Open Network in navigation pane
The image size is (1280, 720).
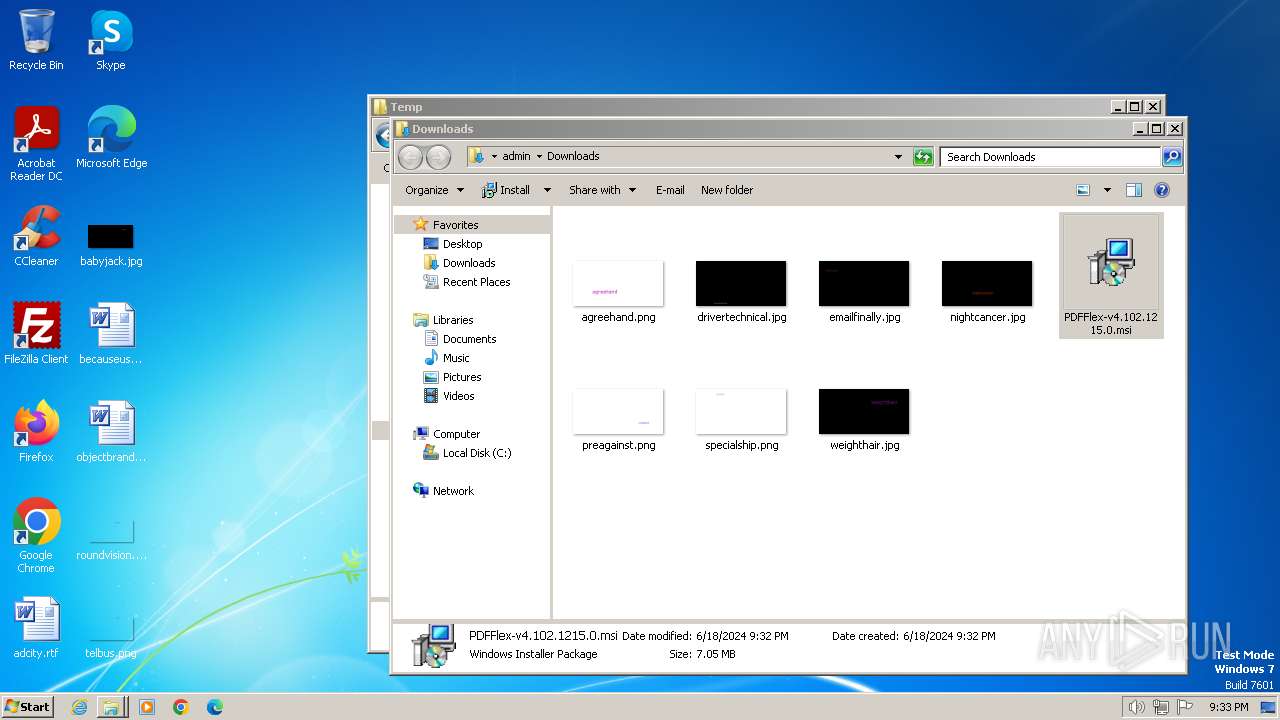453,491
